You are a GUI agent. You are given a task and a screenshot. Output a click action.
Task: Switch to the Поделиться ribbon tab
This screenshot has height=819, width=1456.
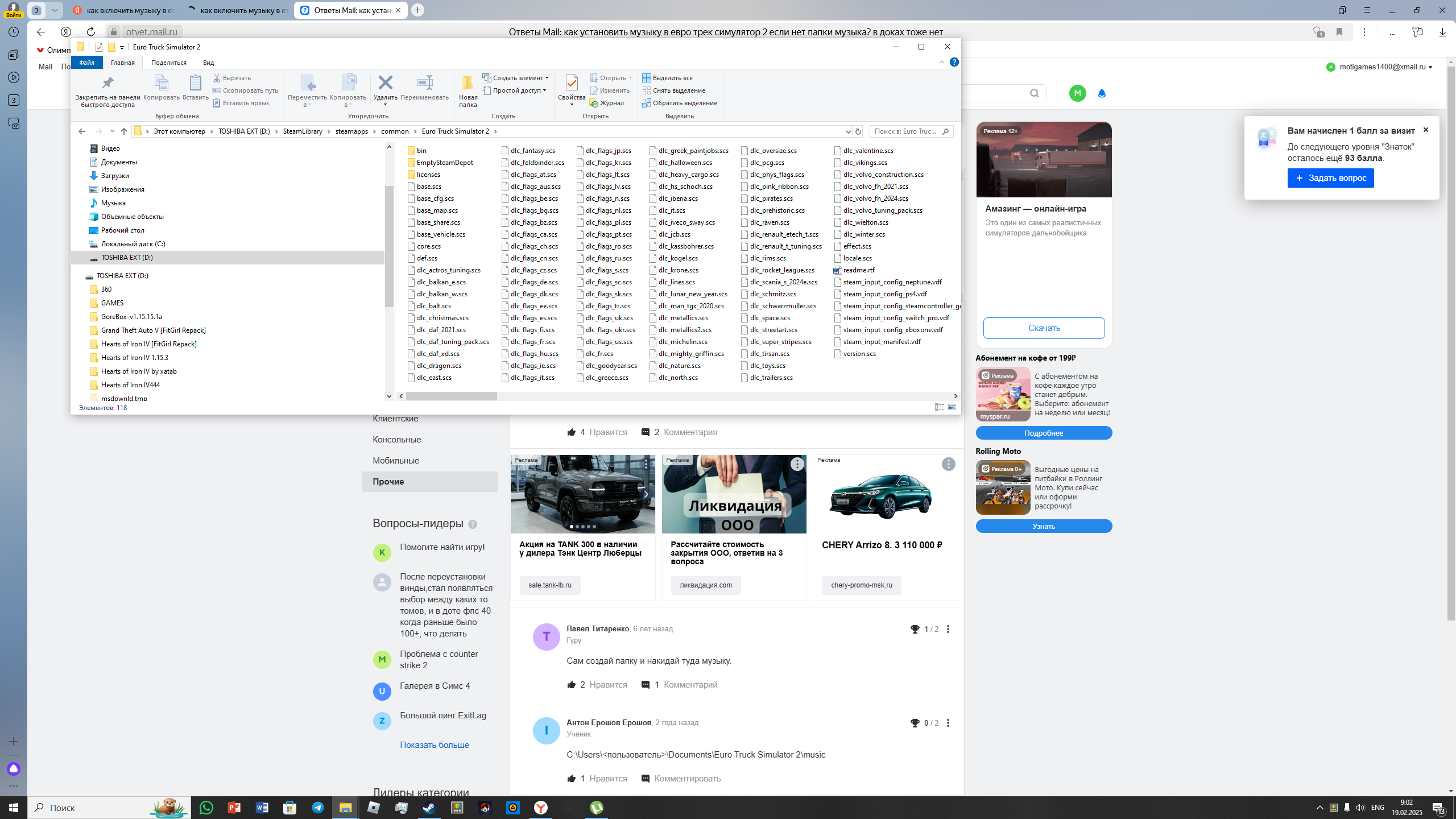(169, 63)
